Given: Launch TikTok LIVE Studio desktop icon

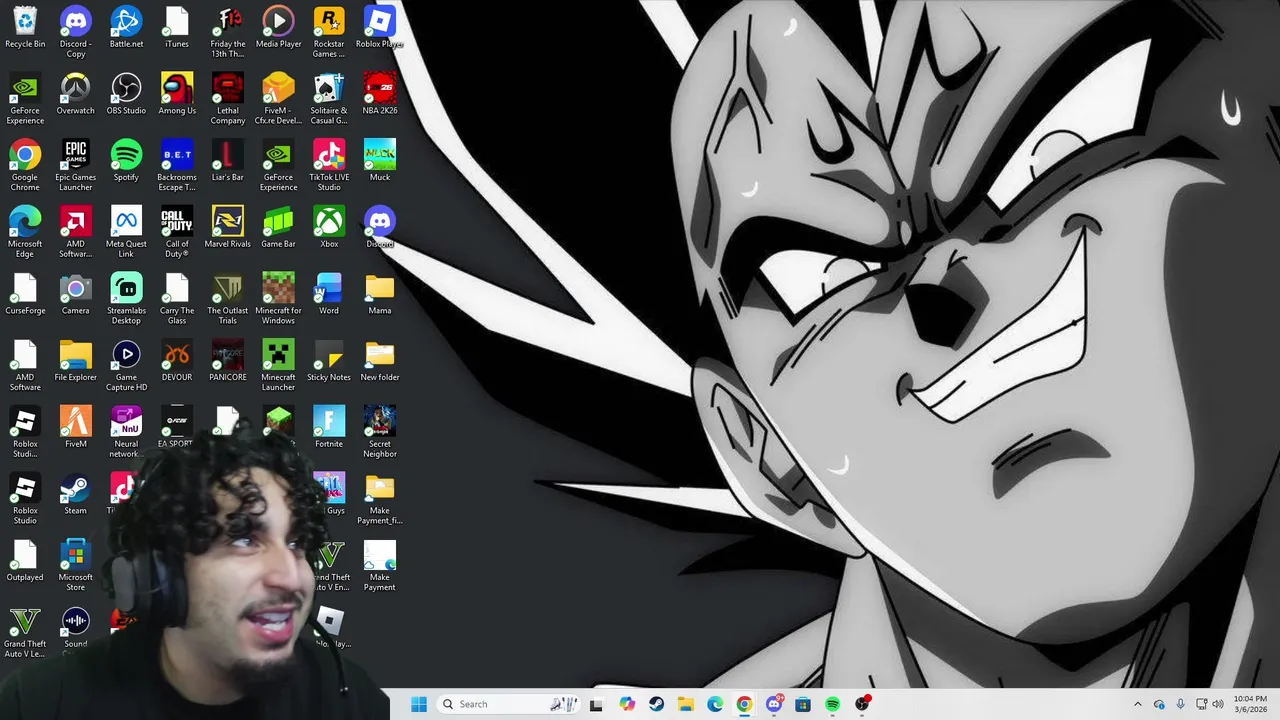Looking at the screenshot, I should point(329,165).
